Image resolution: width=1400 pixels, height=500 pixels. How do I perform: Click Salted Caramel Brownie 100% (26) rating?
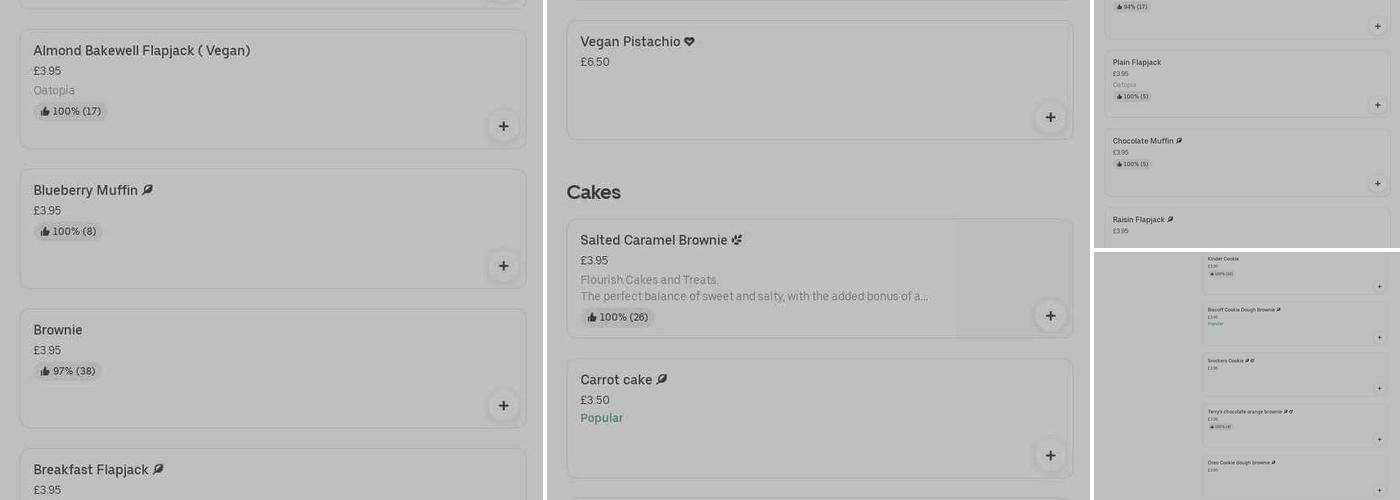pyautogui.click(x=617, y=317)
